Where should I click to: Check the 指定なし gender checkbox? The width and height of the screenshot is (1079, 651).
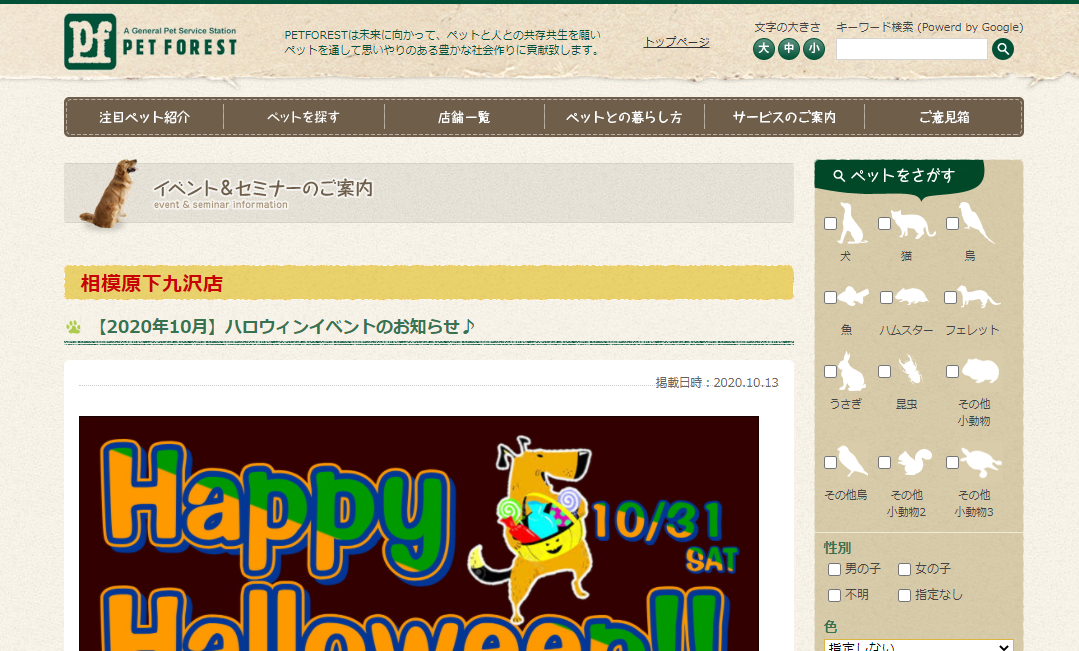[905, 595]
